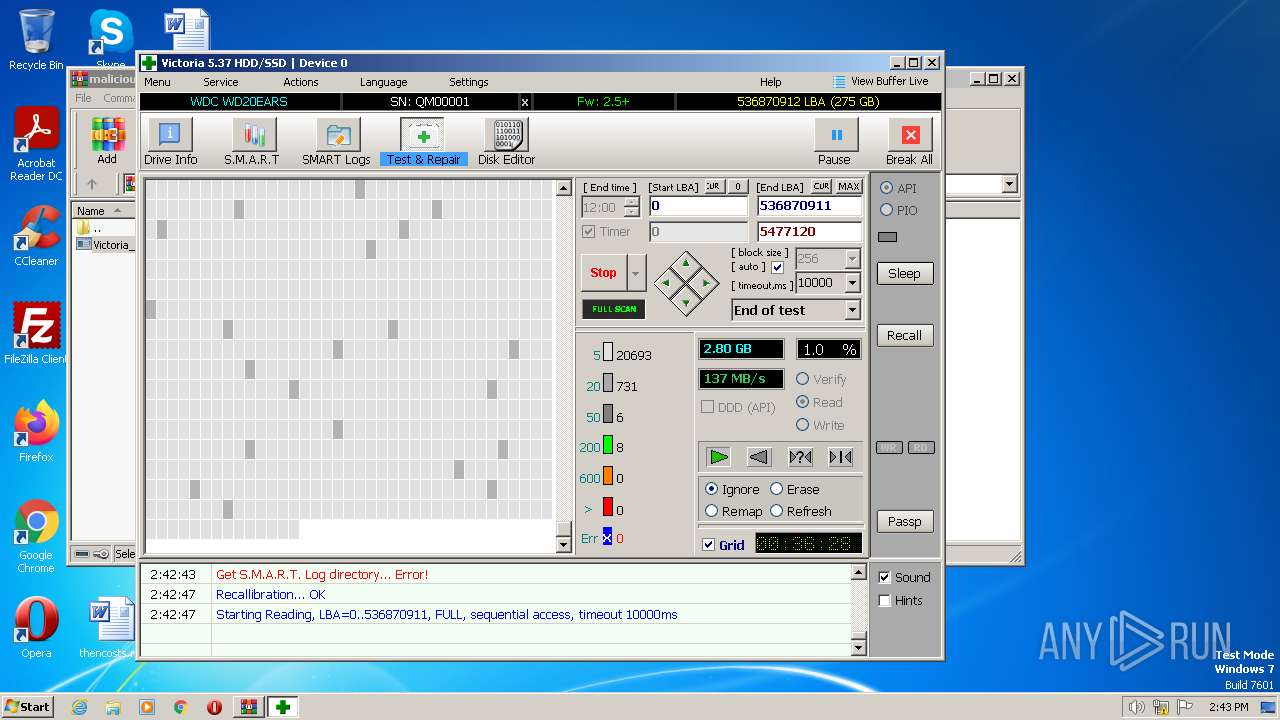Reset Start LBA with the 0 button
1280x720 pixels.
point(737,187)
